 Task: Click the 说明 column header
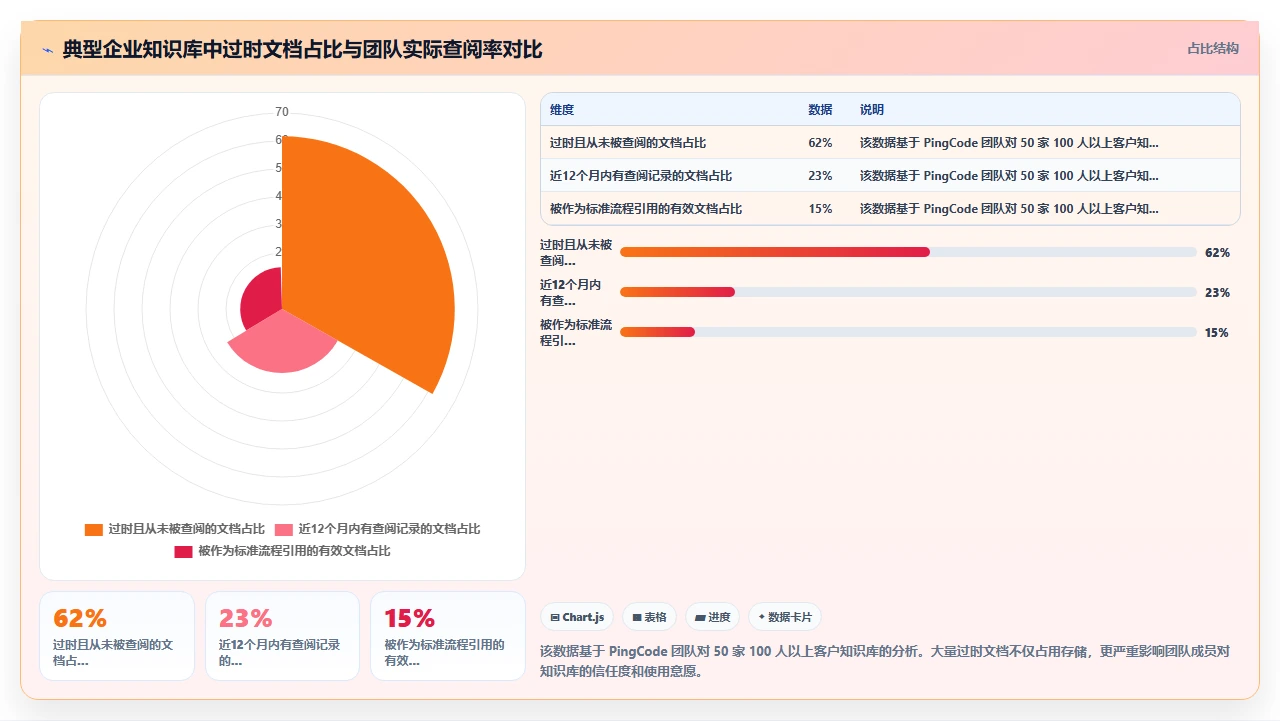872,110
